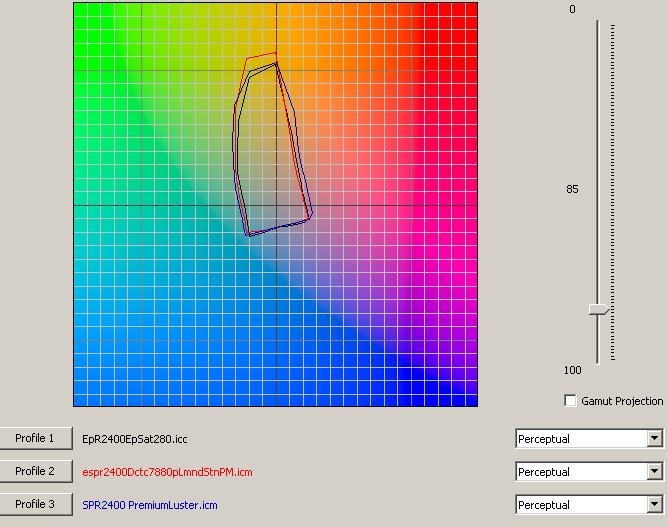Enable the Gamut Projection checkbox
The image size is (667, 527).
[x=570, y=401]
